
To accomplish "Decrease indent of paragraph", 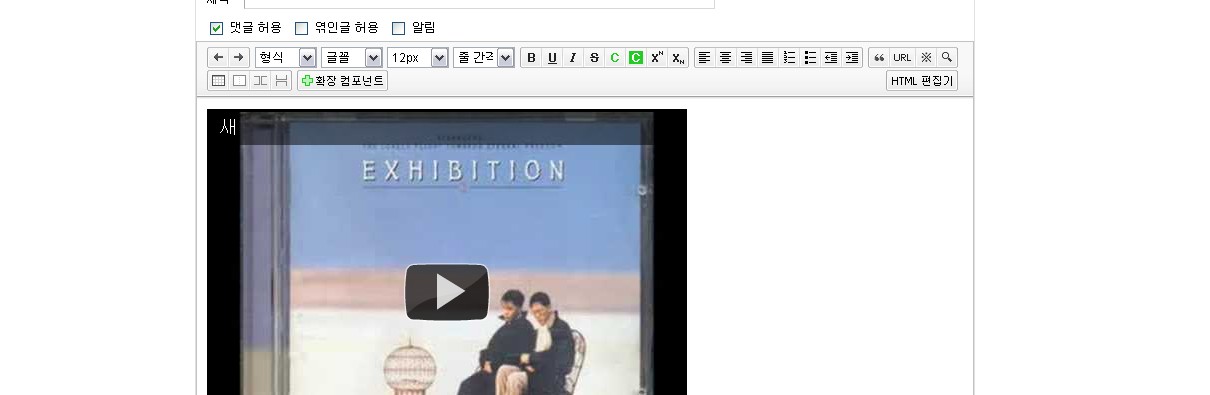I will pyautogui.click(x=831, y=57).
